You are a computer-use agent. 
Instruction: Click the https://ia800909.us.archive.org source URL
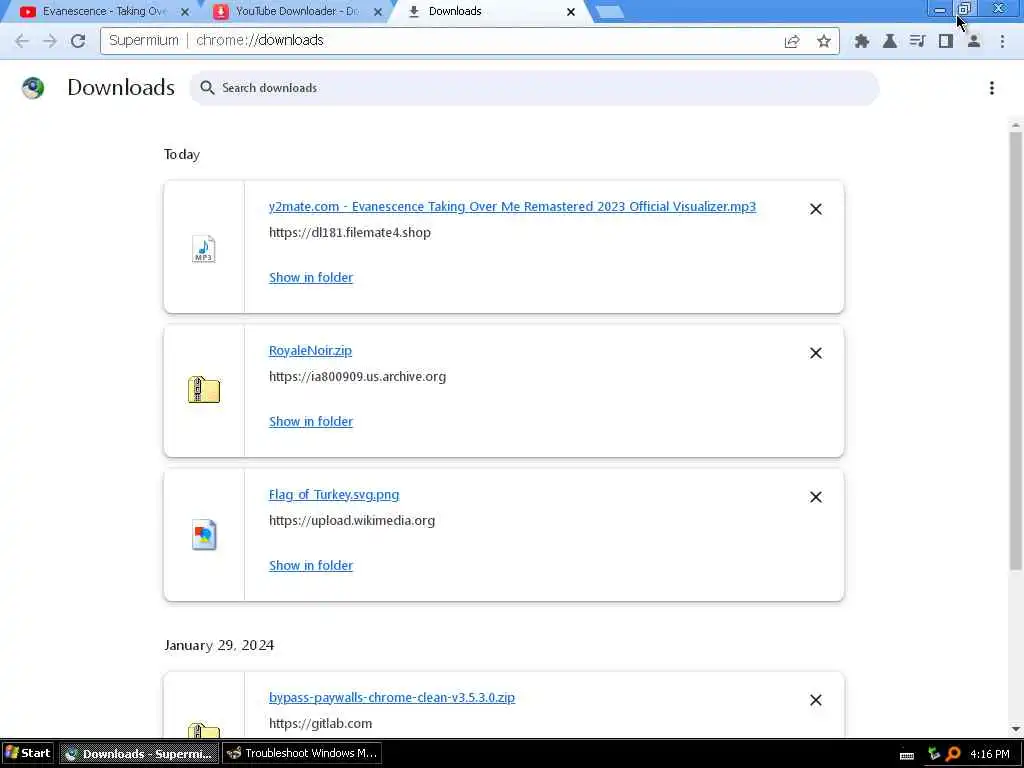[x=357, y=377]
